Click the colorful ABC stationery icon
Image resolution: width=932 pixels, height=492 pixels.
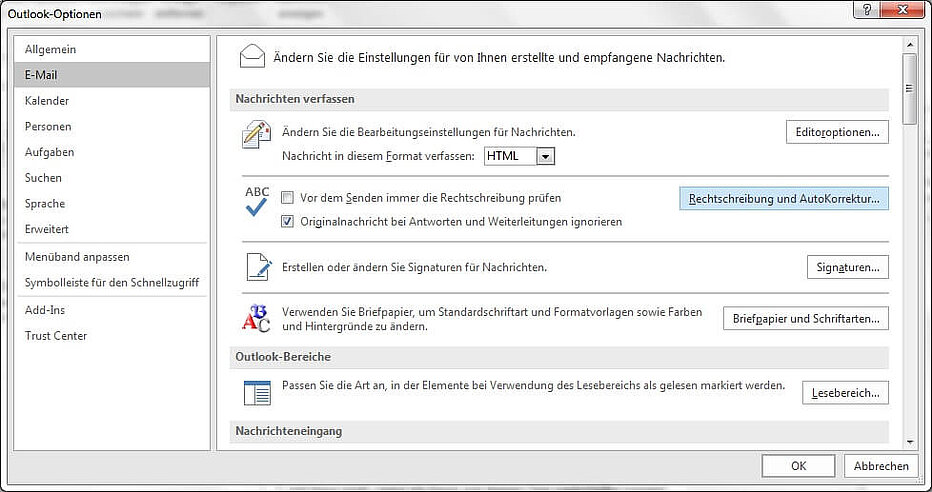(x=257, y=318)
